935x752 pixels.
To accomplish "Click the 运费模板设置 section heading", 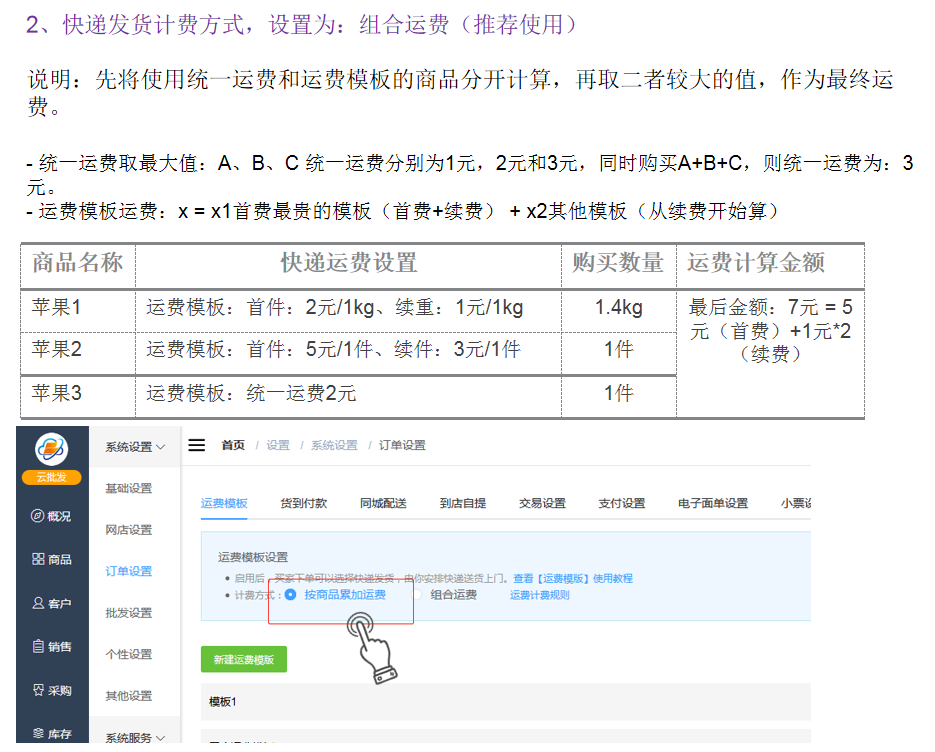I will 253,558.
